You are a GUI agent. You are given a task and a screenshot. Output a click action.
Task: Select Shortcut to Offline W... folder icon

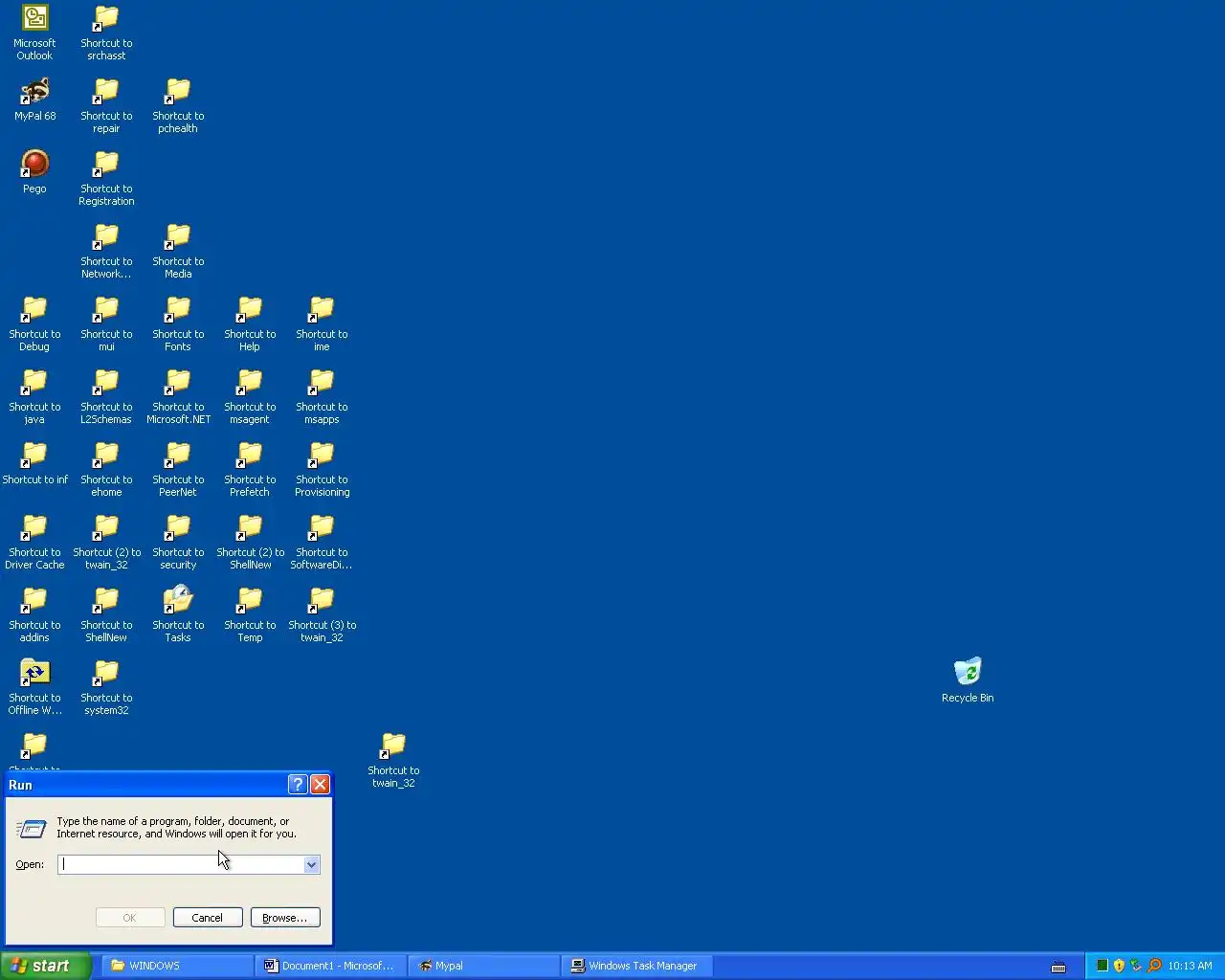pos(34,687)
